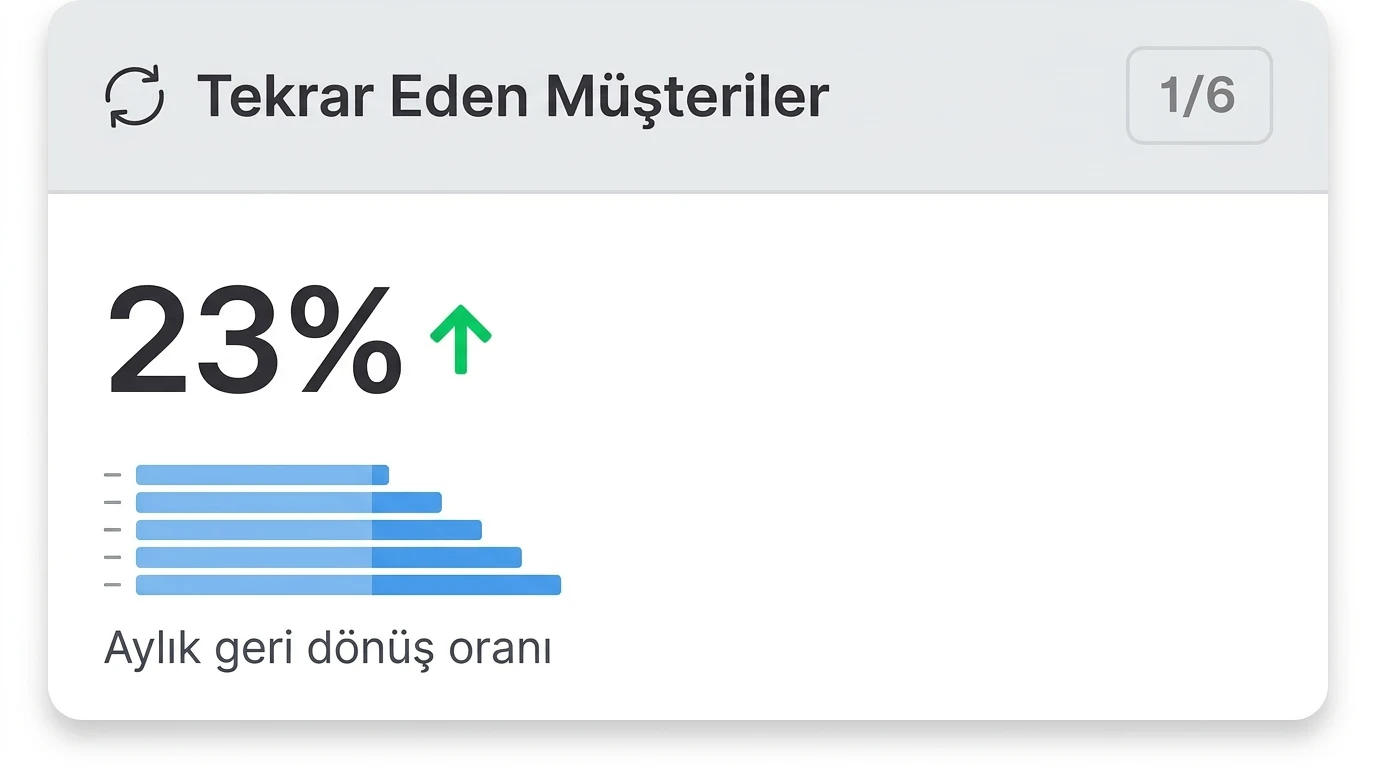Click the green upward trend arrow

pyautogui.click(x=460, y=339)
